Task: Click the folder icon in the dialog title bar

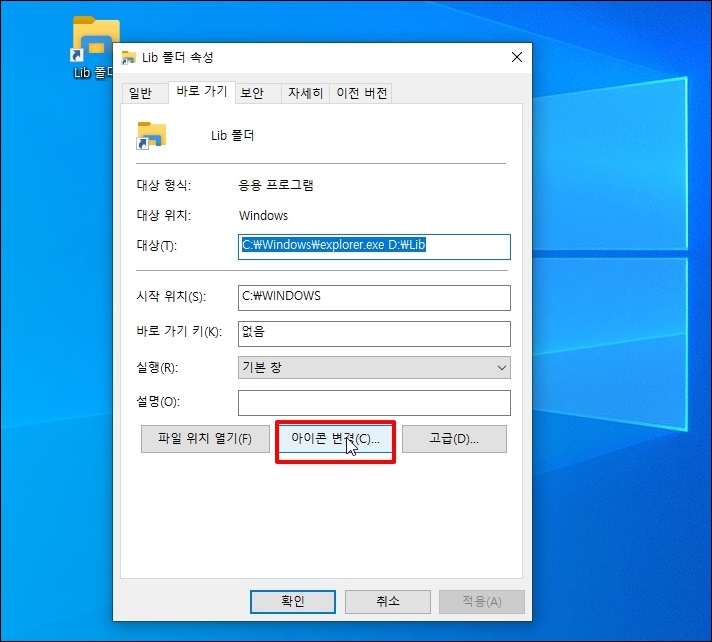Action: pyautogui.click(x=129, y=58)
